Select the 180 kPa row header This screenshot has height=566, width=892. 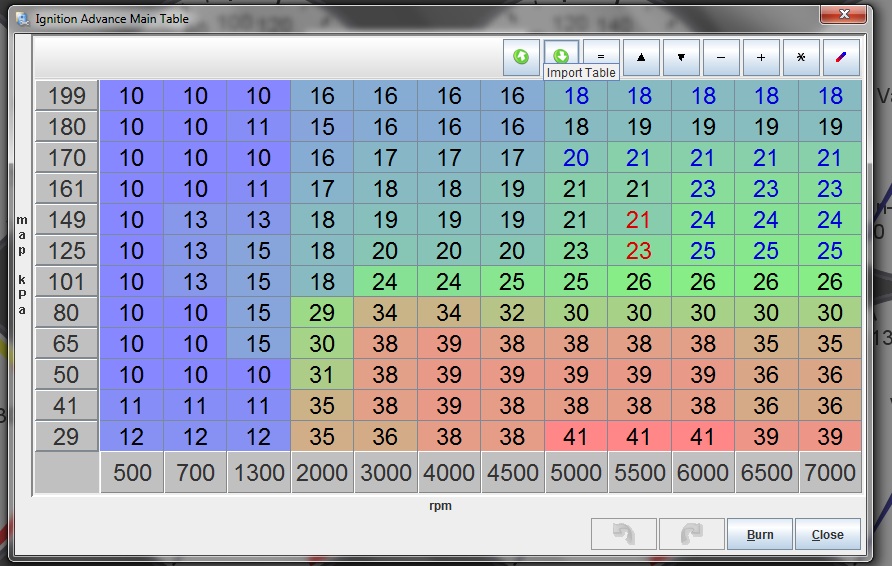pos(67,126)
